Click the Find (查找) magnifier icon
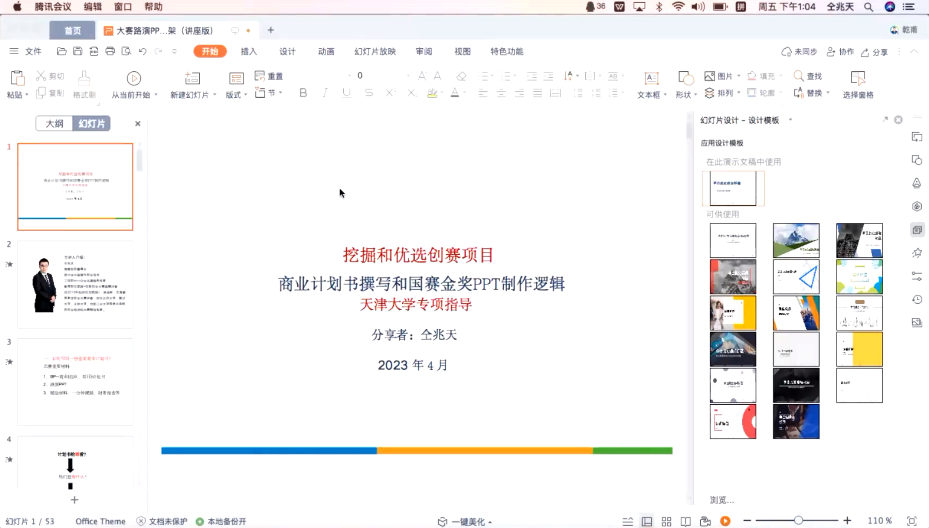This screenshot has width=929, height=528. click(x=797, y=76)
